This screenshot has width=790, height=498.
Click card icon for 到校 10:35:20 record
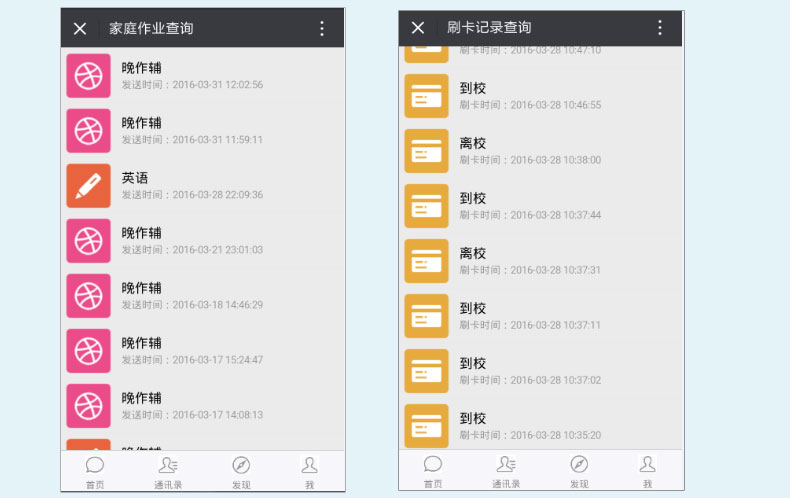[x=427, y=426]
